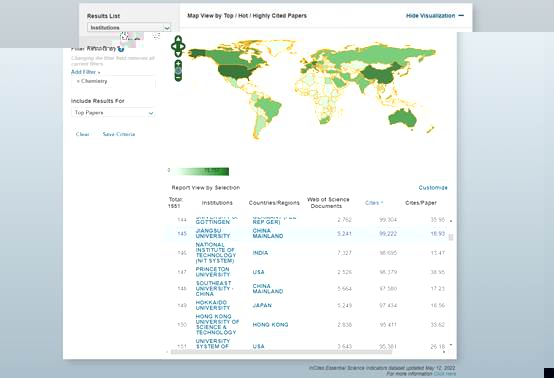The image size is (554, 378).
Task: Sort by the Cites/Paper column header
Action: 421,203
